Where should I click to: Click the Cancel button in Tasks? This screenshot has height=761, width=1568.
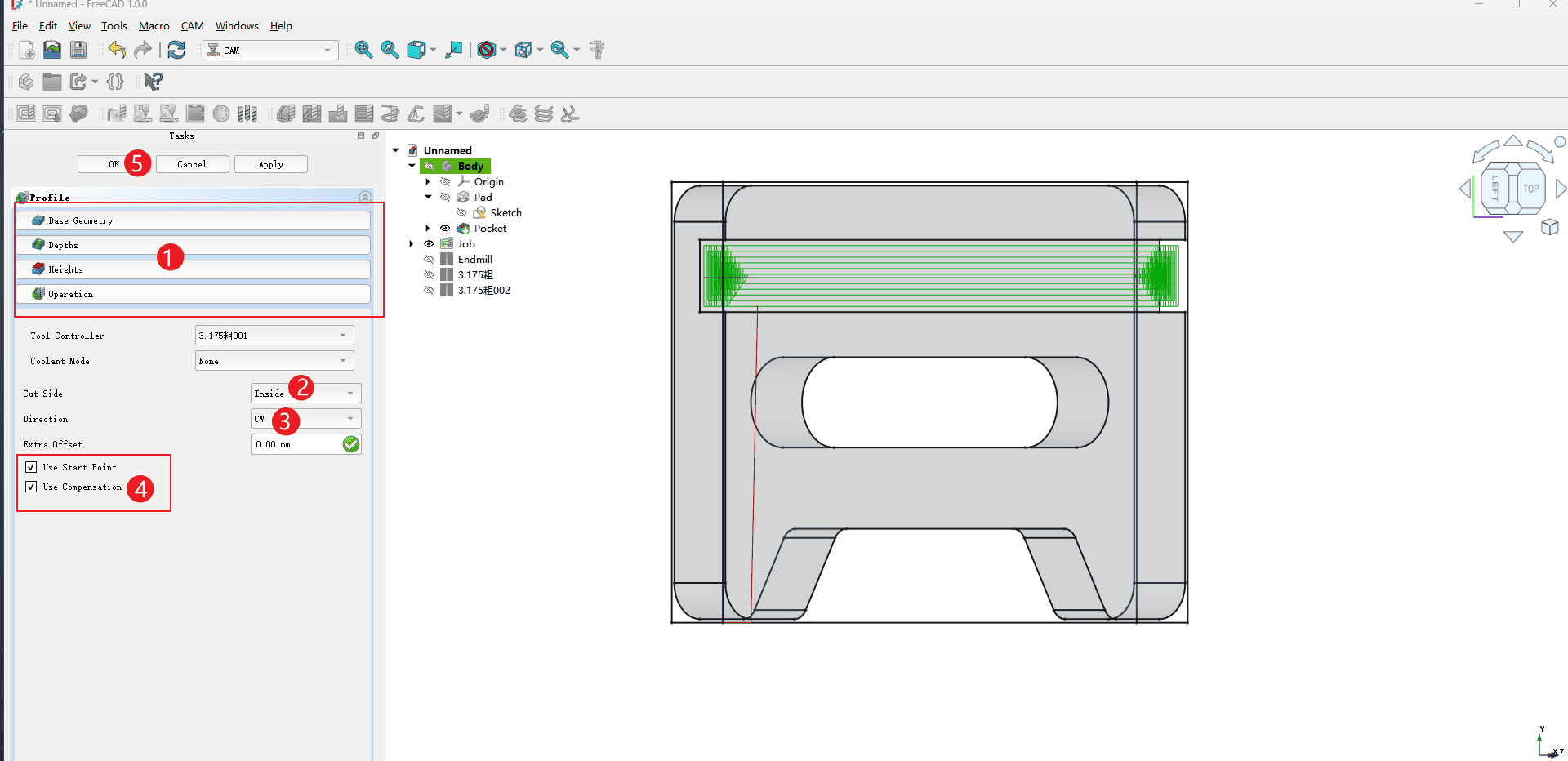pos(192,164)
